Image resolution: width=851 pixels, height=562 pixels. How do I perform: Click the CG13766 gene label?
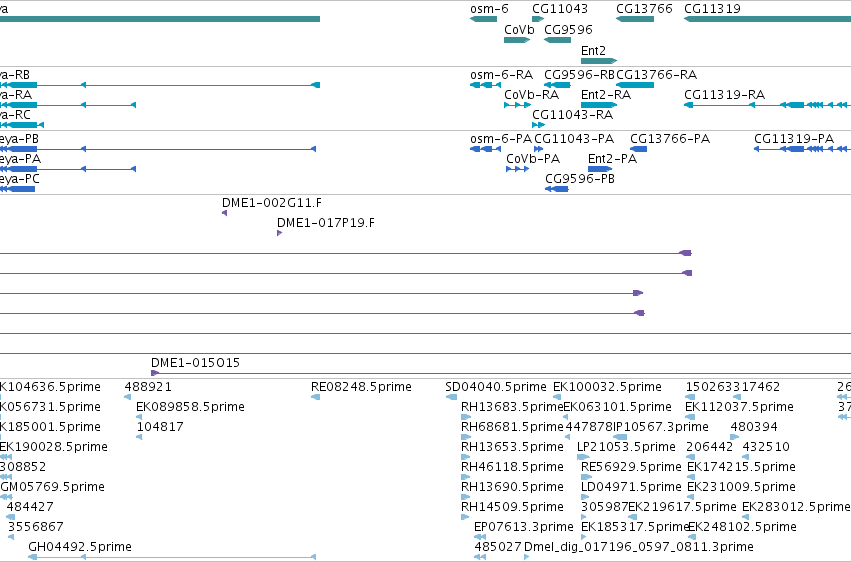(x=644, y=9)
